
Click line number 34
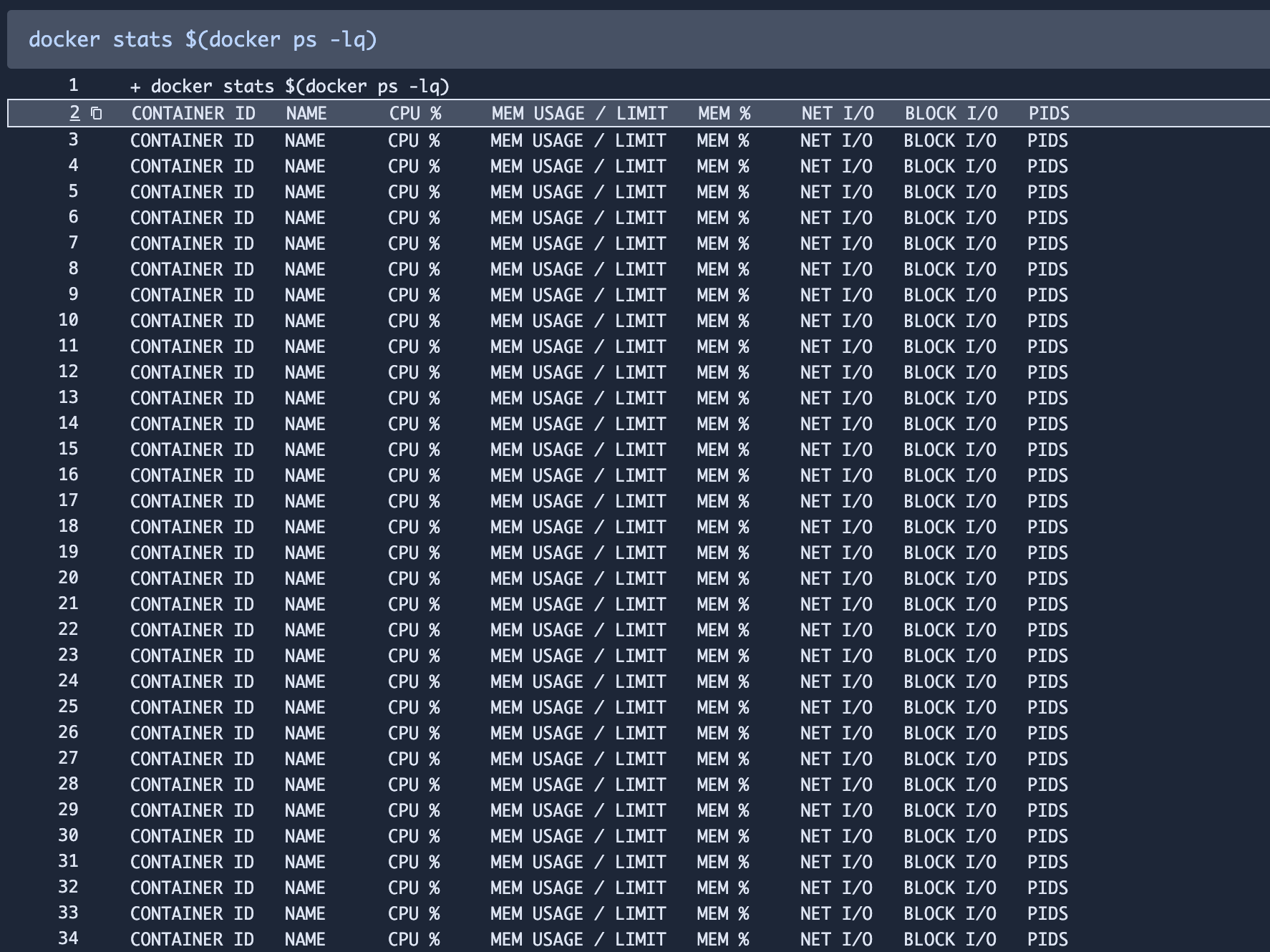[69, 939]
